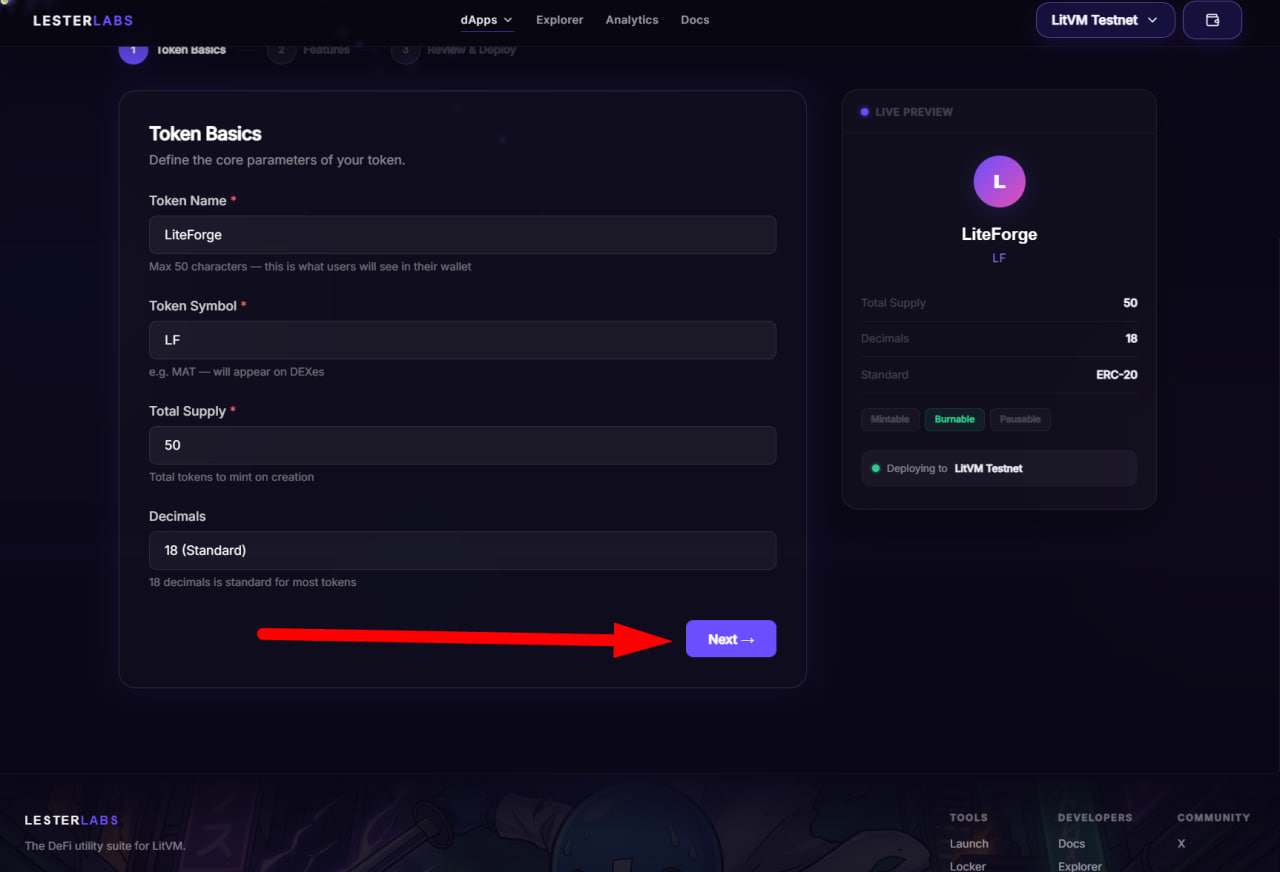Viewport: 1280px width, 872px height.
Task: Open the Docs link in header
Action: (x=695, y=20)
